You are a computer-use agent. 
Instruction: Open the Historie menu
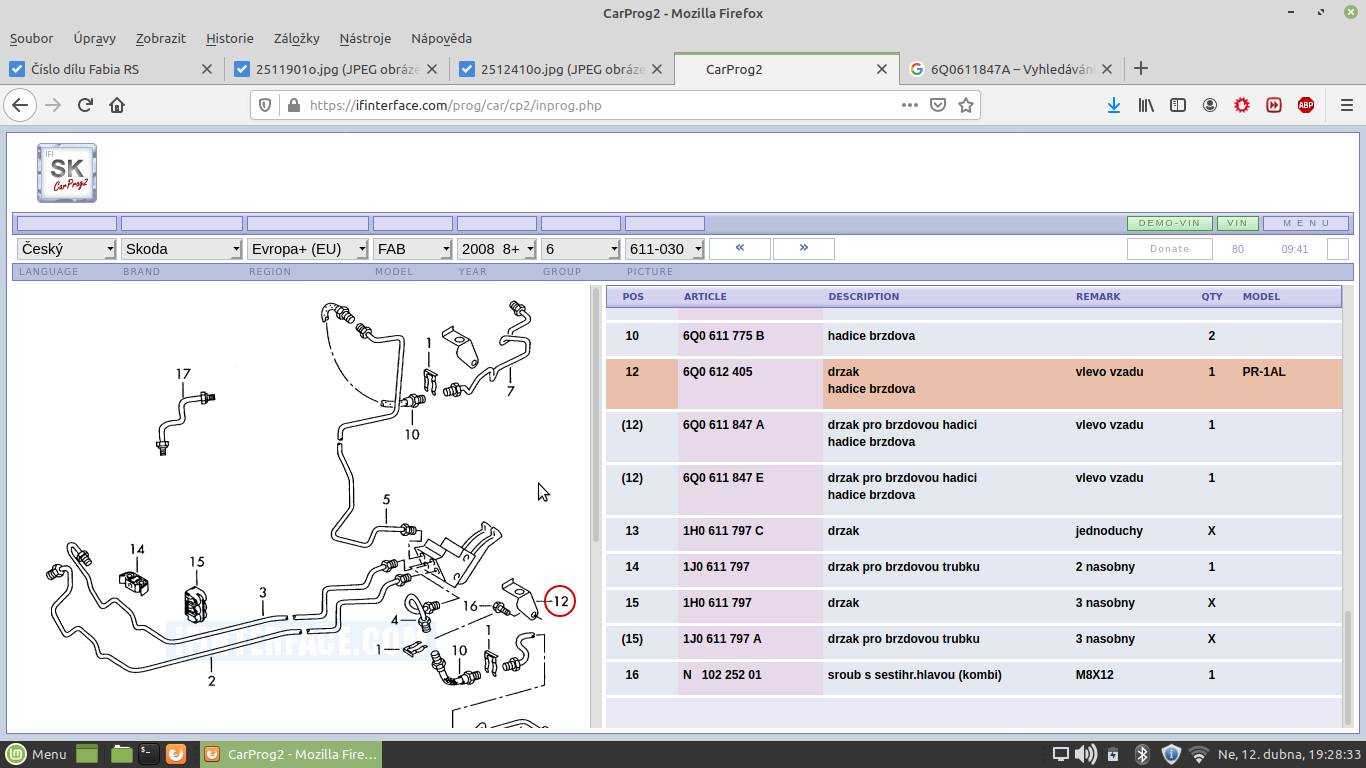coord(230,38)
